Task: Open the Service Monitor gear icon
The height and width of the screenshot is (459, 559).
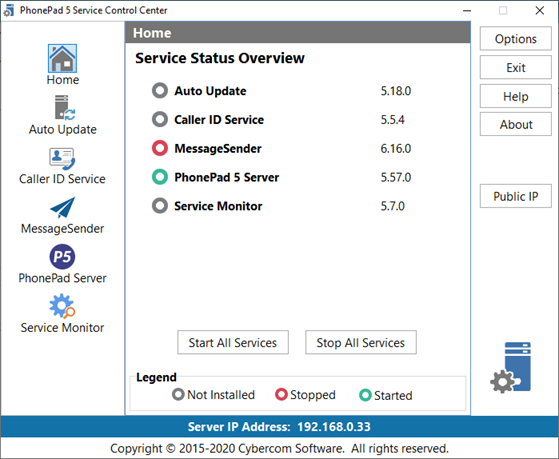Action: click(62, 306)
